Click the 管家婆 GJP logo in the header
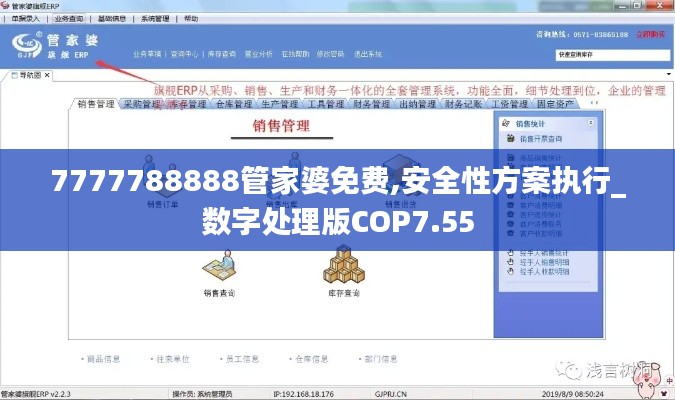 [27, 45]
